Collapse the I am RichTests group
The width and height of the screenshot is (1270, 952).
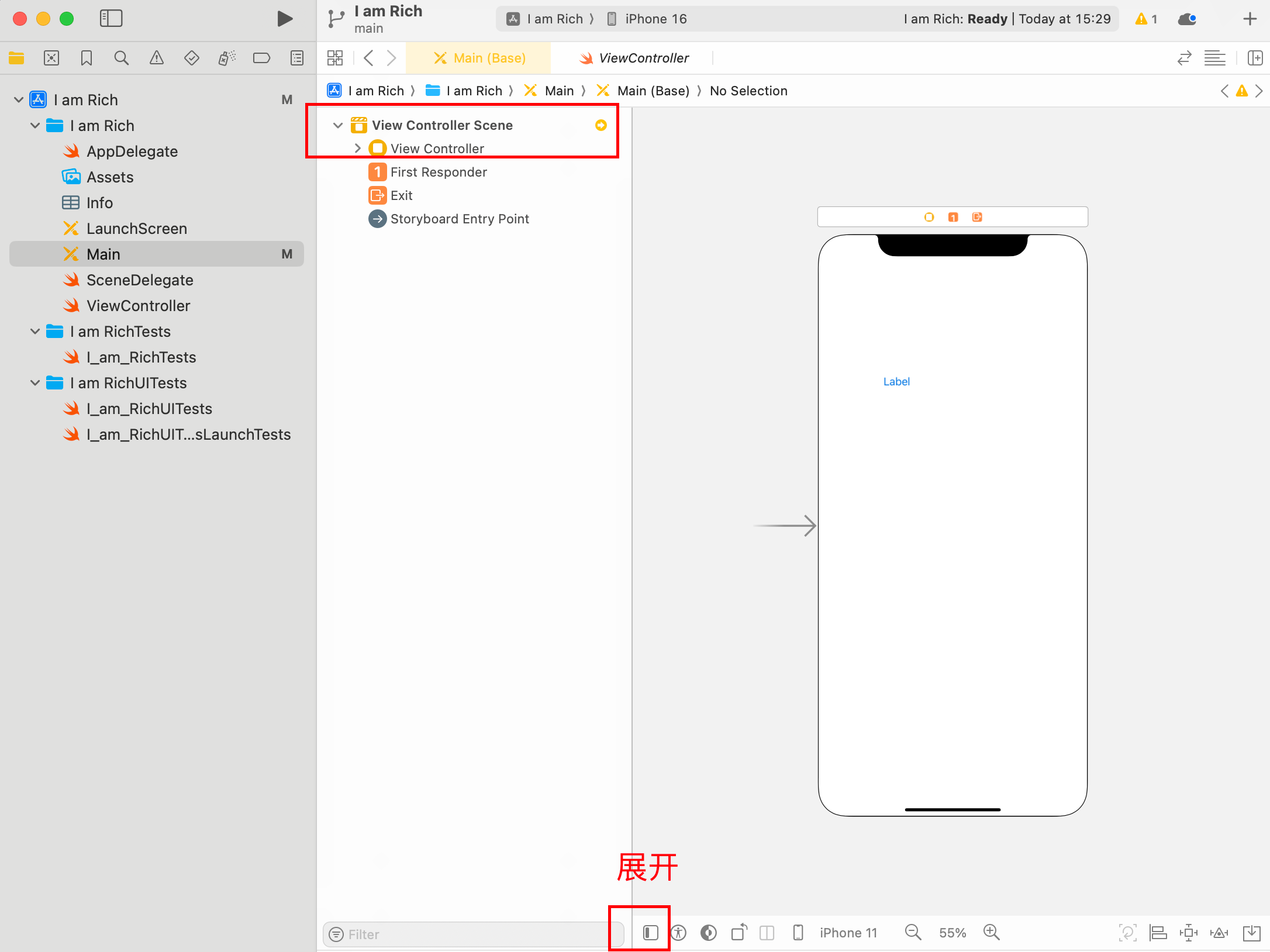tap(35, 332)
